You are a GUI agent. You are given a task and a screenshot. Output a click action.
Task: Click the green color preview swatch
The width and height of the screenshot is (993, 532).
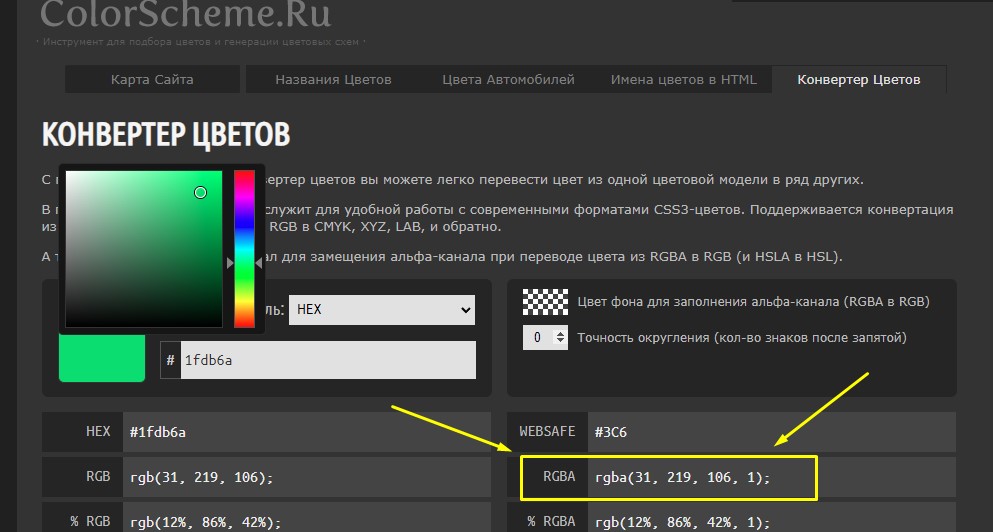102,359
